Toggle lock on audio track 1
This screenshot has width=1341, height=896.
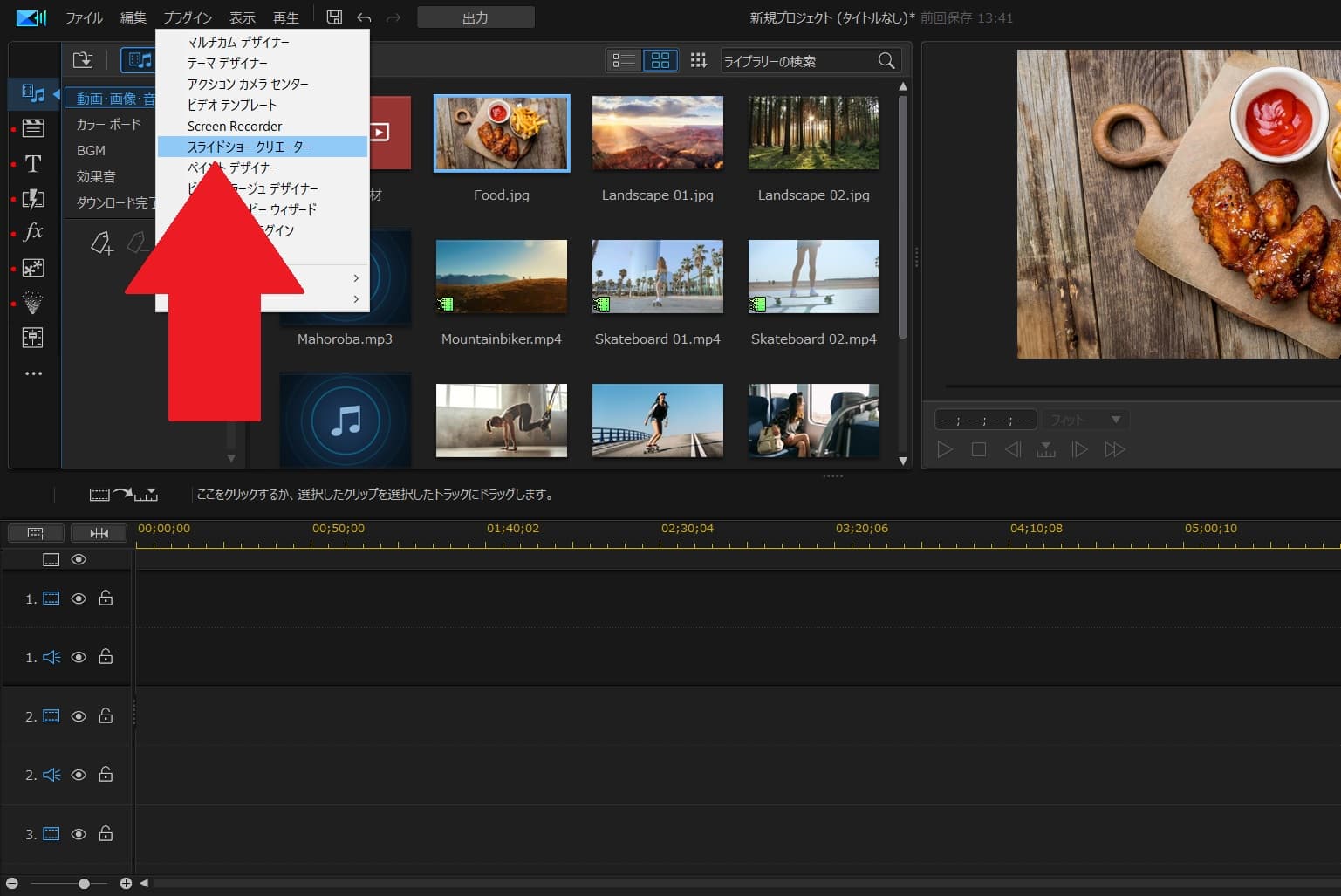pyautogui.click(x=106, y=657)
